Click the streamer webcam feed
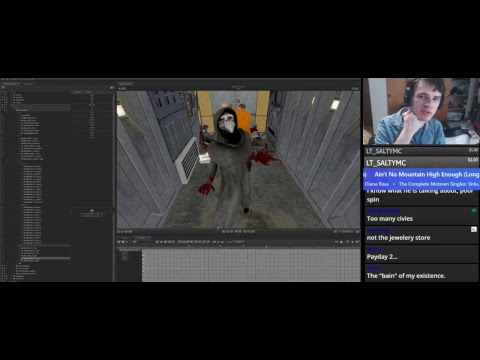The width and height of the screenshot is (480, 360). [421, 111]
